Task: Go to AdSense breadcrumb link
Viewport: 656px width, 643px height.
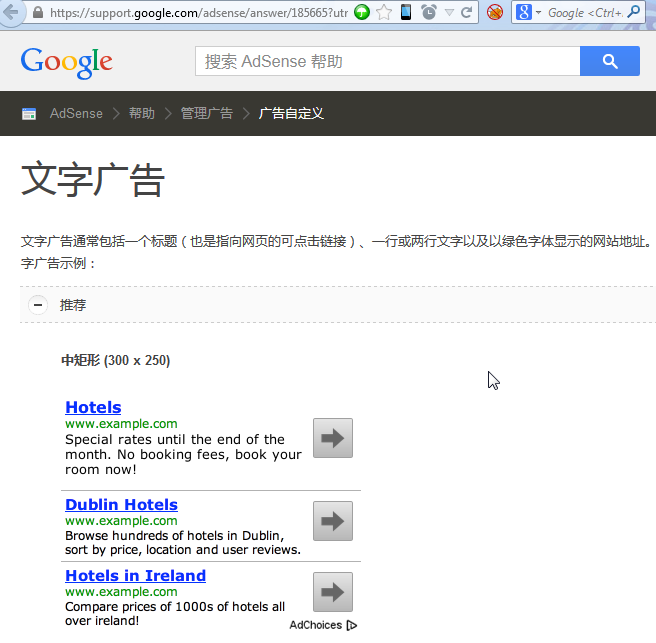Action: [76, 113]
